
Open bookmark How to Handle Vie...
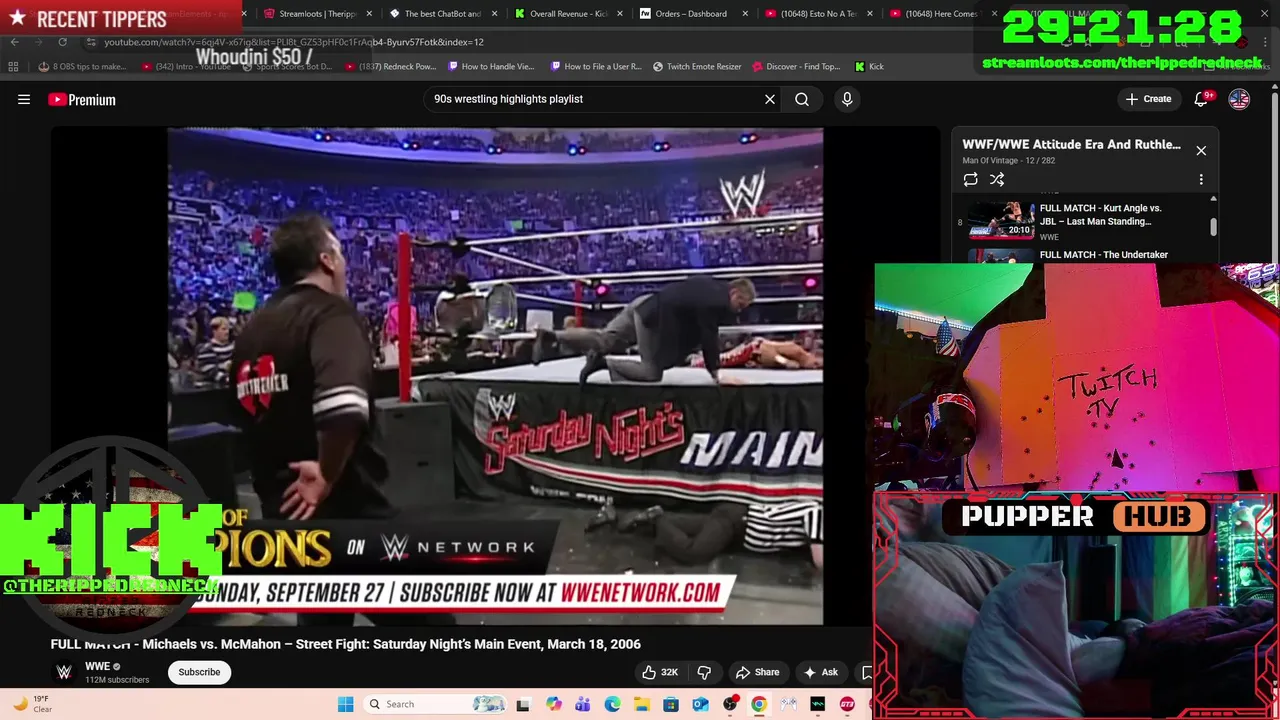[x=491, y=67]
